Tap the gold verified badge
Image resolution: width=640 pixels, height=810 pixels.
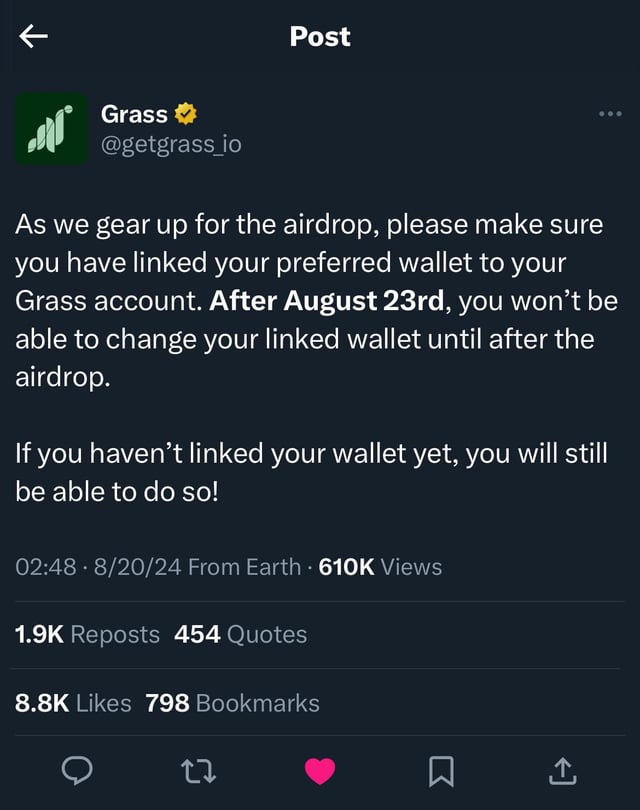(x=186, y=114)
